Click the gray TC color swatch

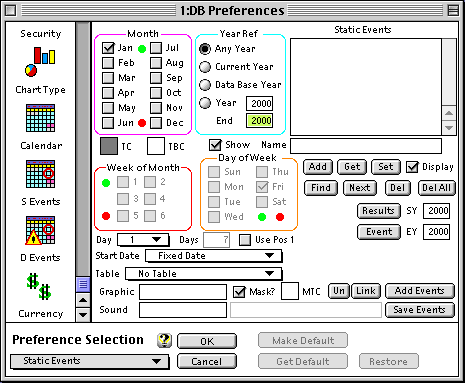[x=109, y=146]
